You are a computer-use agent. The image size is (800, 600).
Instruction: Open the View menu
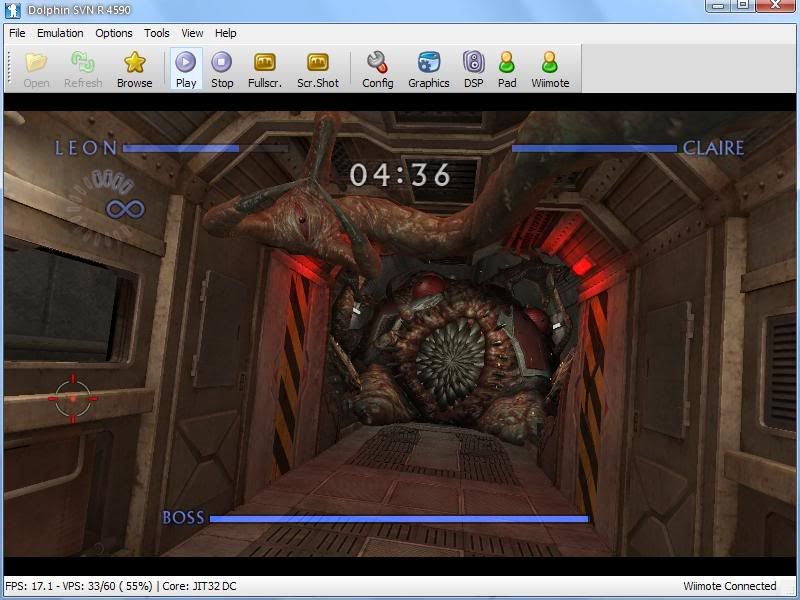pos(192,33)
